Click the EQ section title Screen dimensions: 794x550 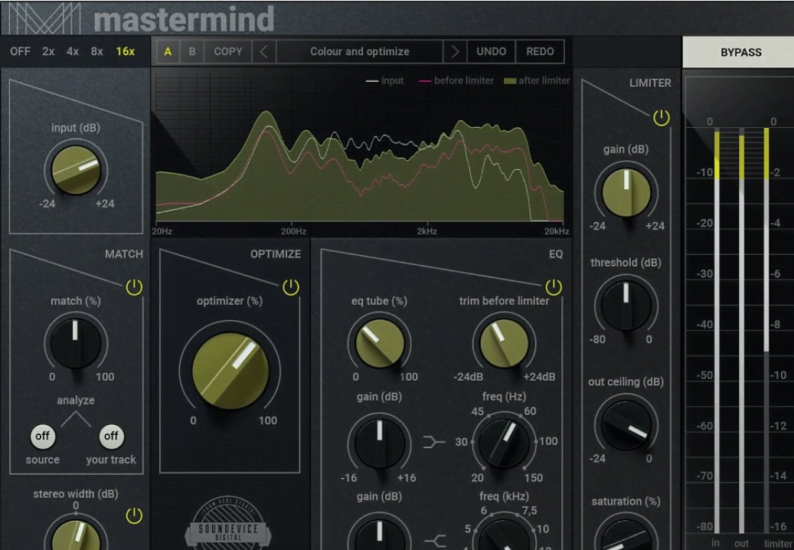click(556, 254)
